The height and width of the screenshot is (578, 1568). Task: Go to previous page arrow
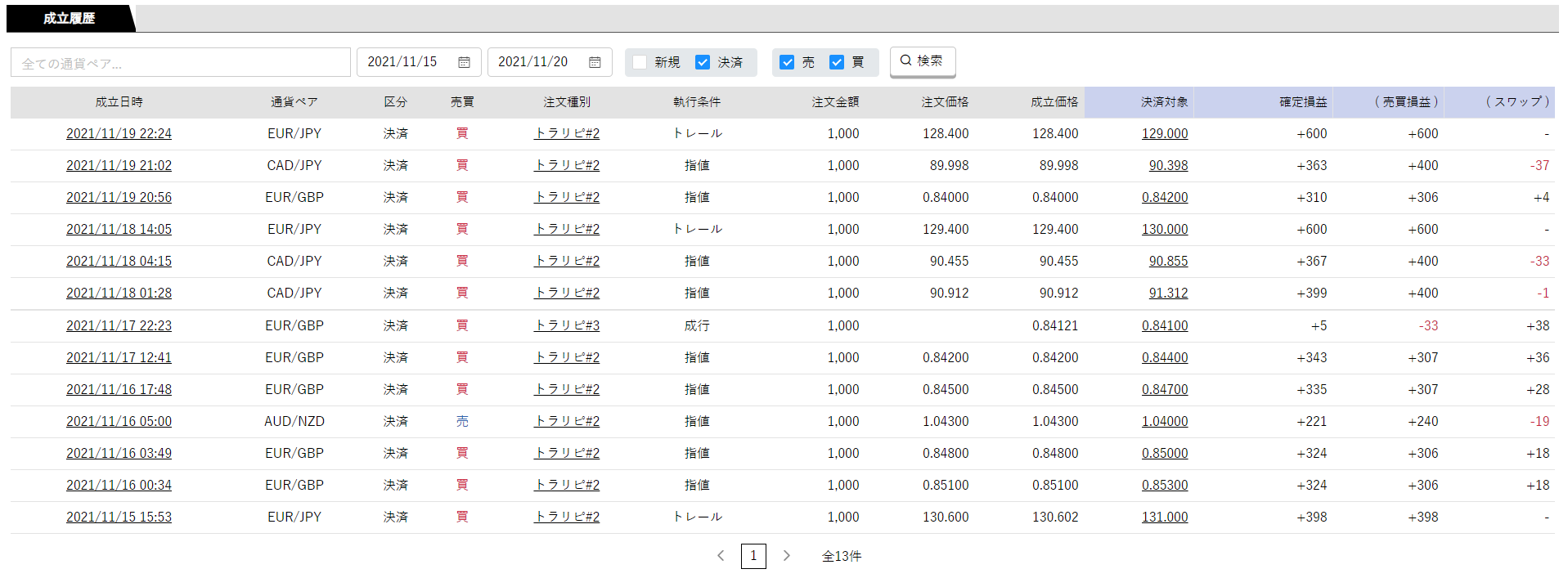click(721, 556)
